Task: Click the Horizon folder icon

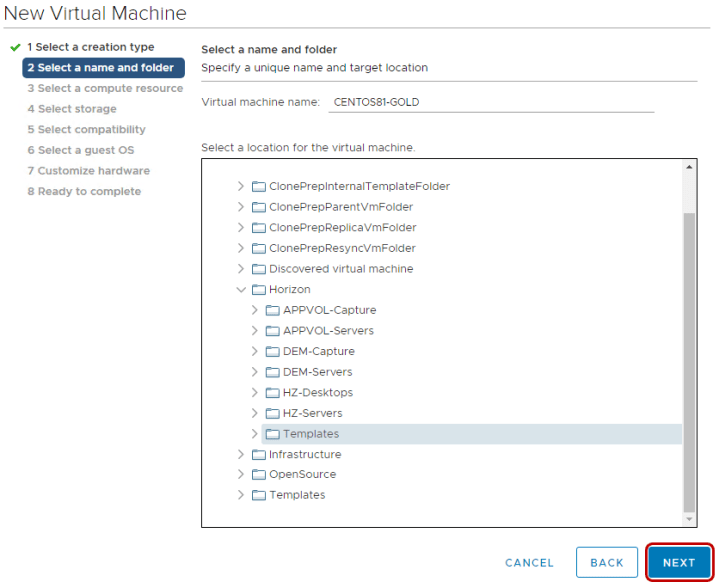Action: [258, 290]
